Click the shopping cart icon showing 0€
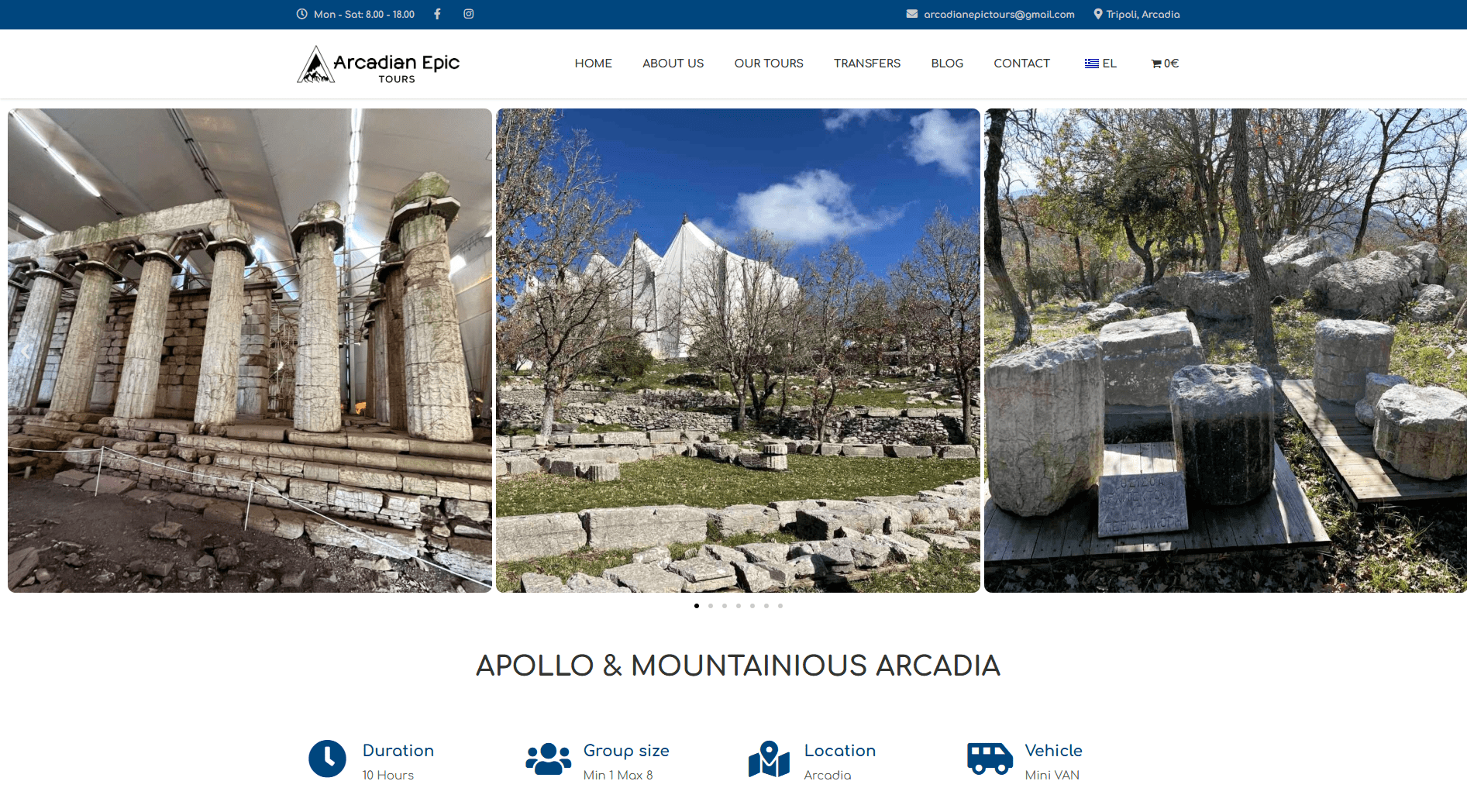 pos(1156,64)
